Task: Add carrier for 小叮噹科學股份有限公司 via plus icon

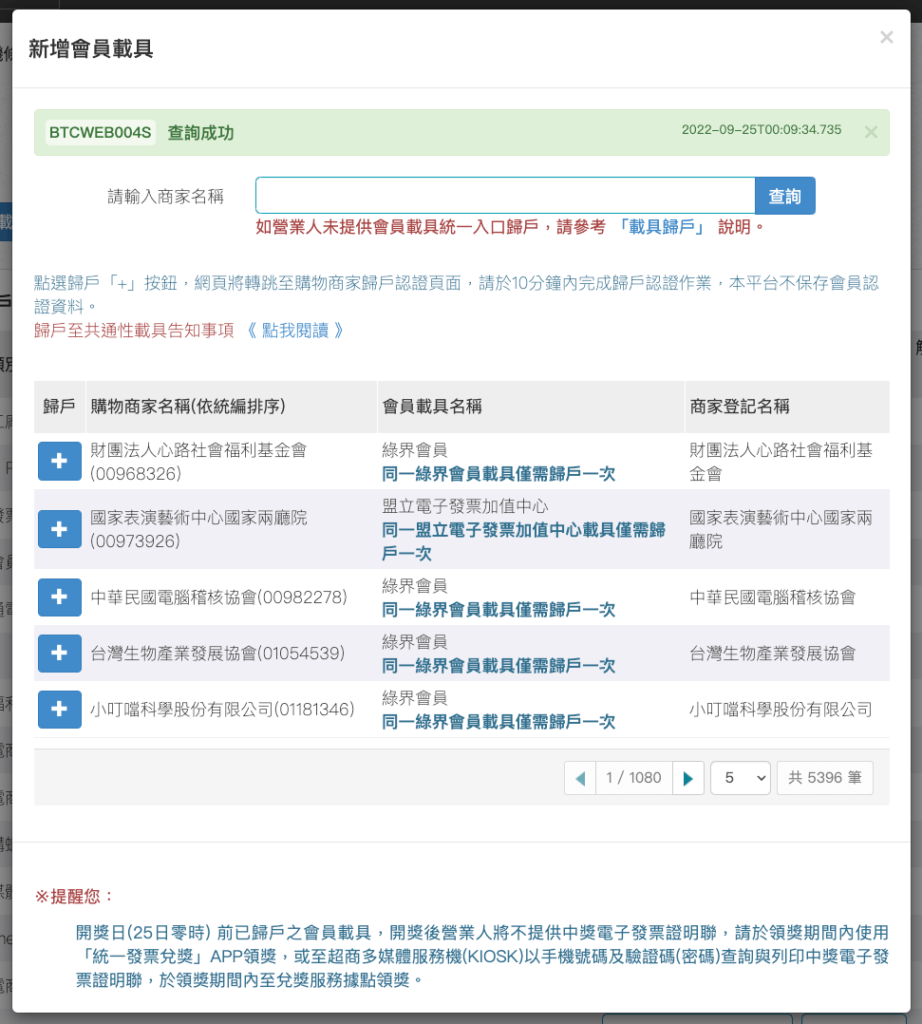Action: pyautogui.click(x=59, y=709)
